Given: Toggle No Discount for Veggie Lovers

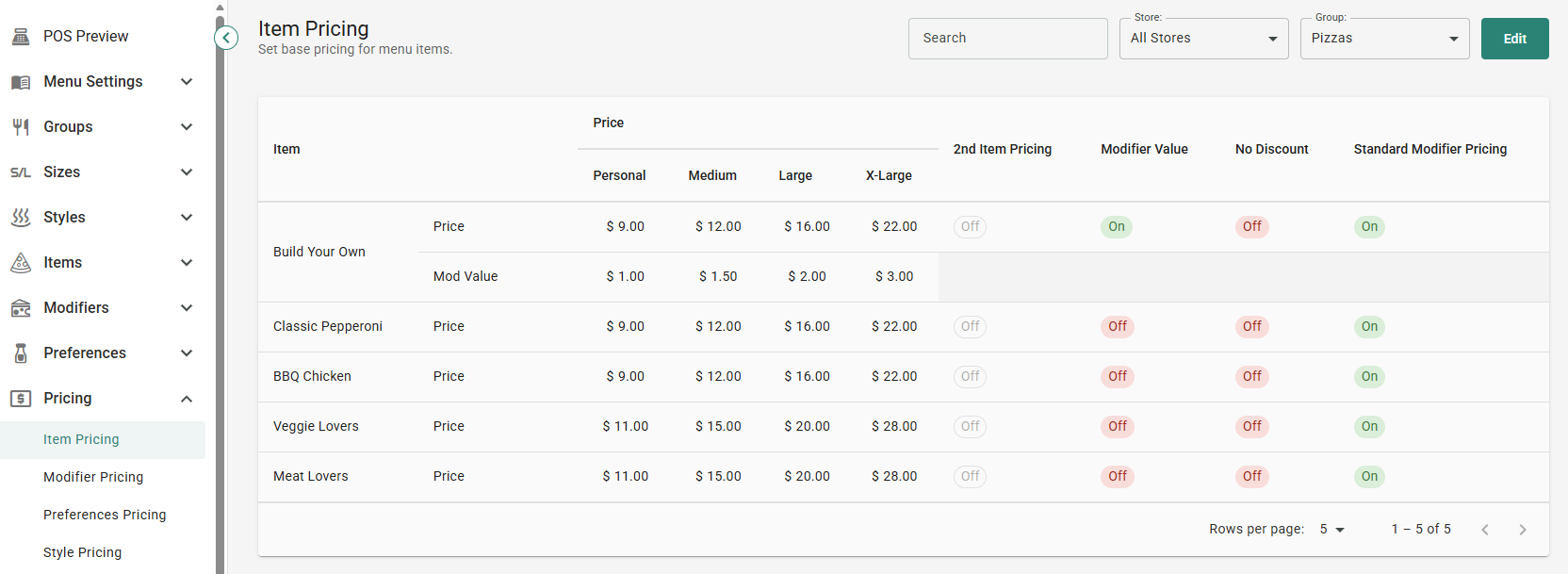Looking at the screenshot, I should (x=1251, y=426).
